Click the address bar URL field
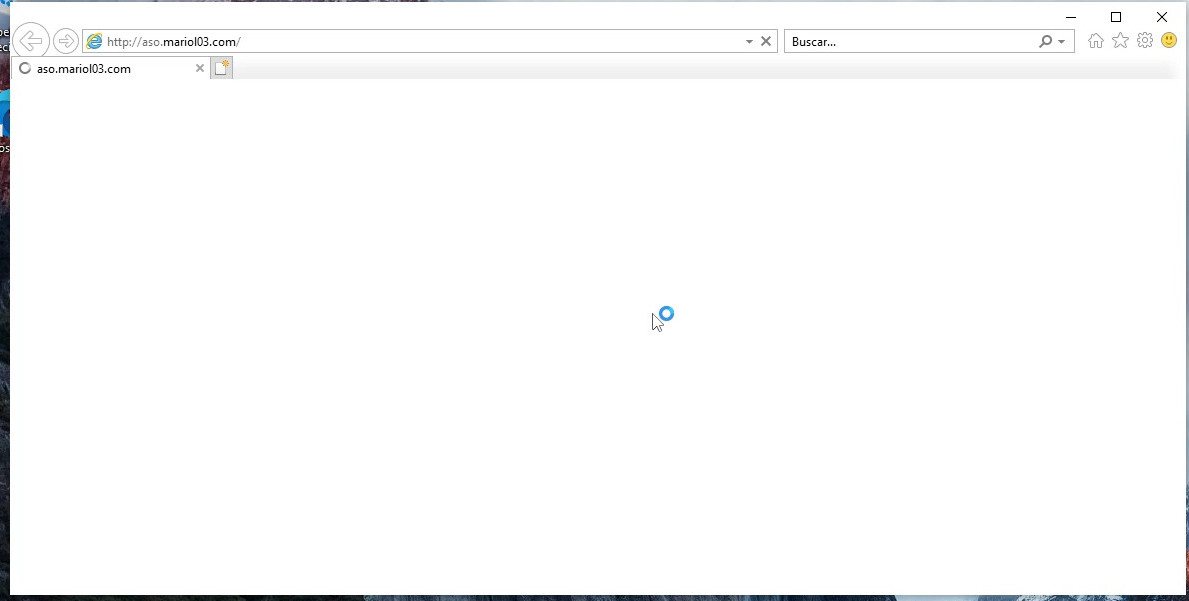 pos(420,41)
